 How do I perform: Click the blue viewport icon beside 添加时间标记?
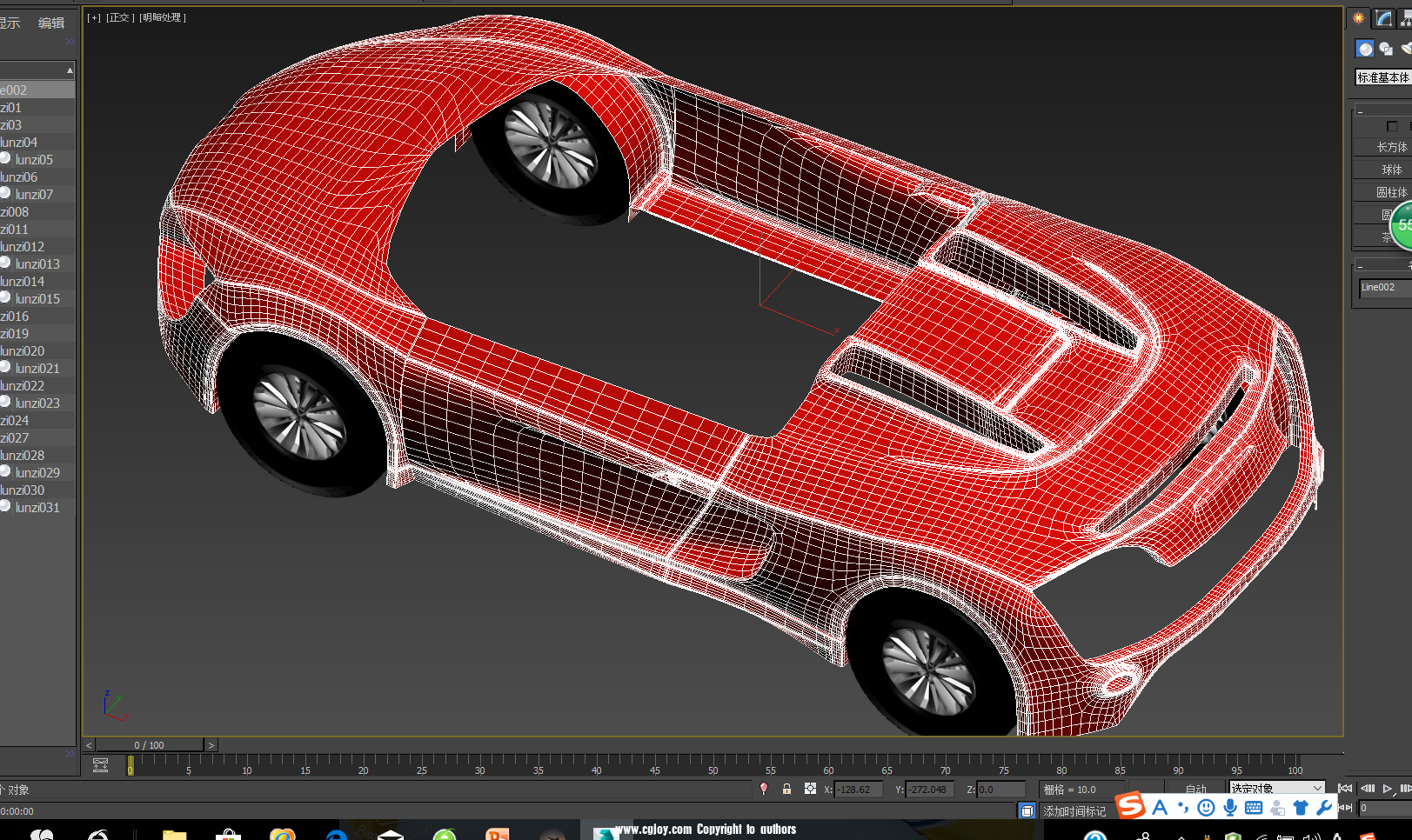[1027, 811]
